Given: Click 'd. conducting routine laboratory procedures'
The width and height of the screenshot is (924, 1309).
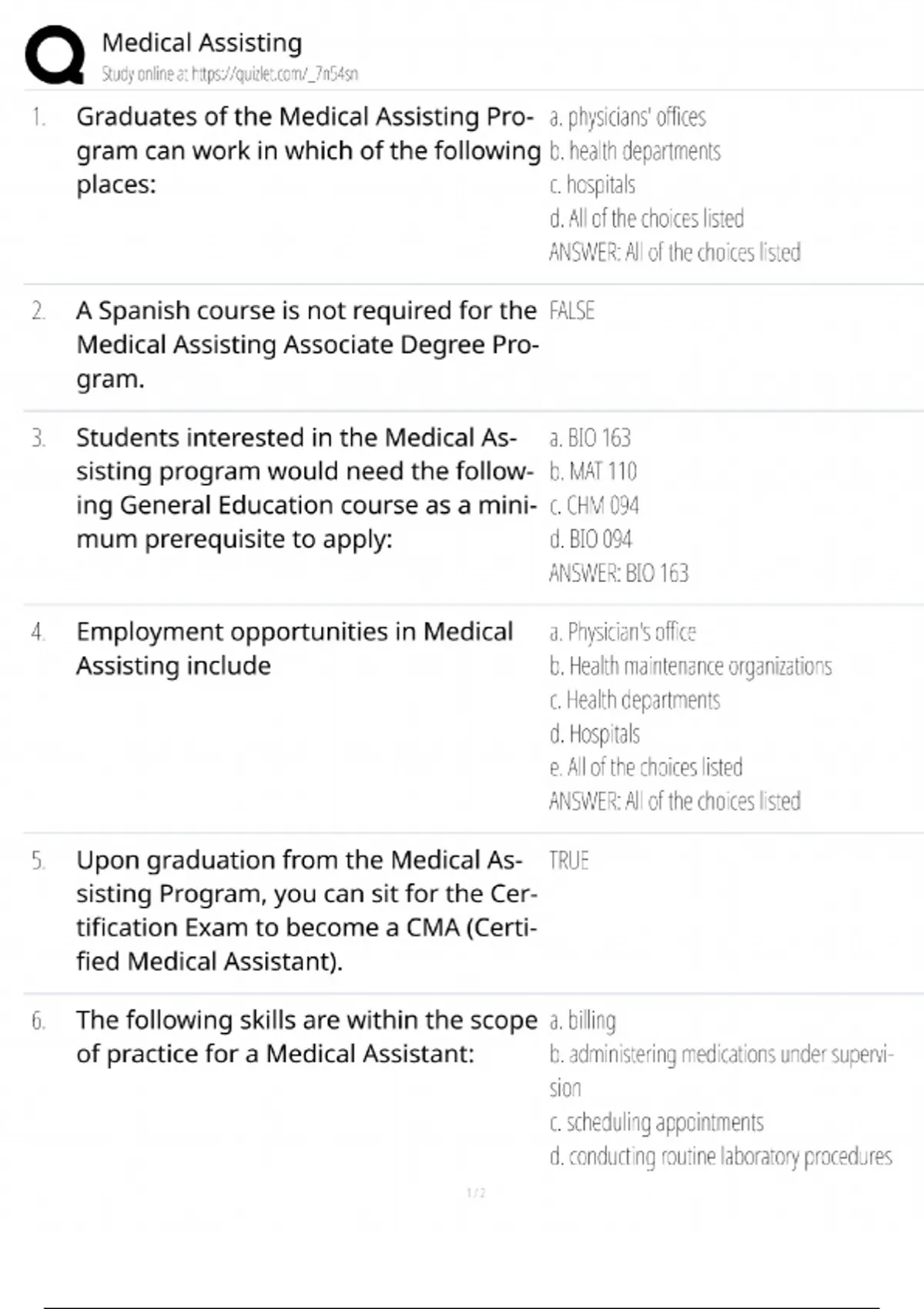Looking at the screenshot, I should click(x=721, y=1157).
